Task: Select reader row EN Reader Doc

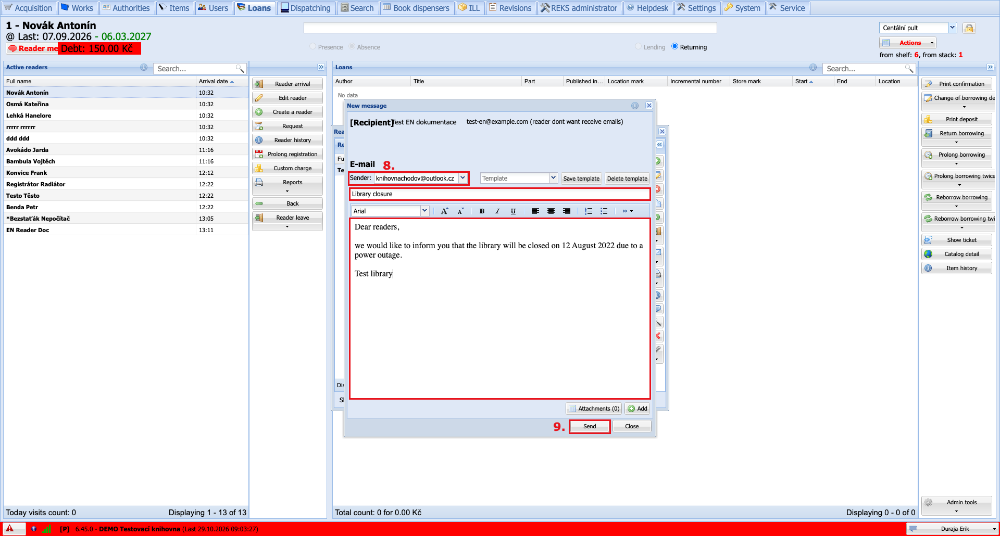Action: coord(124,230)
